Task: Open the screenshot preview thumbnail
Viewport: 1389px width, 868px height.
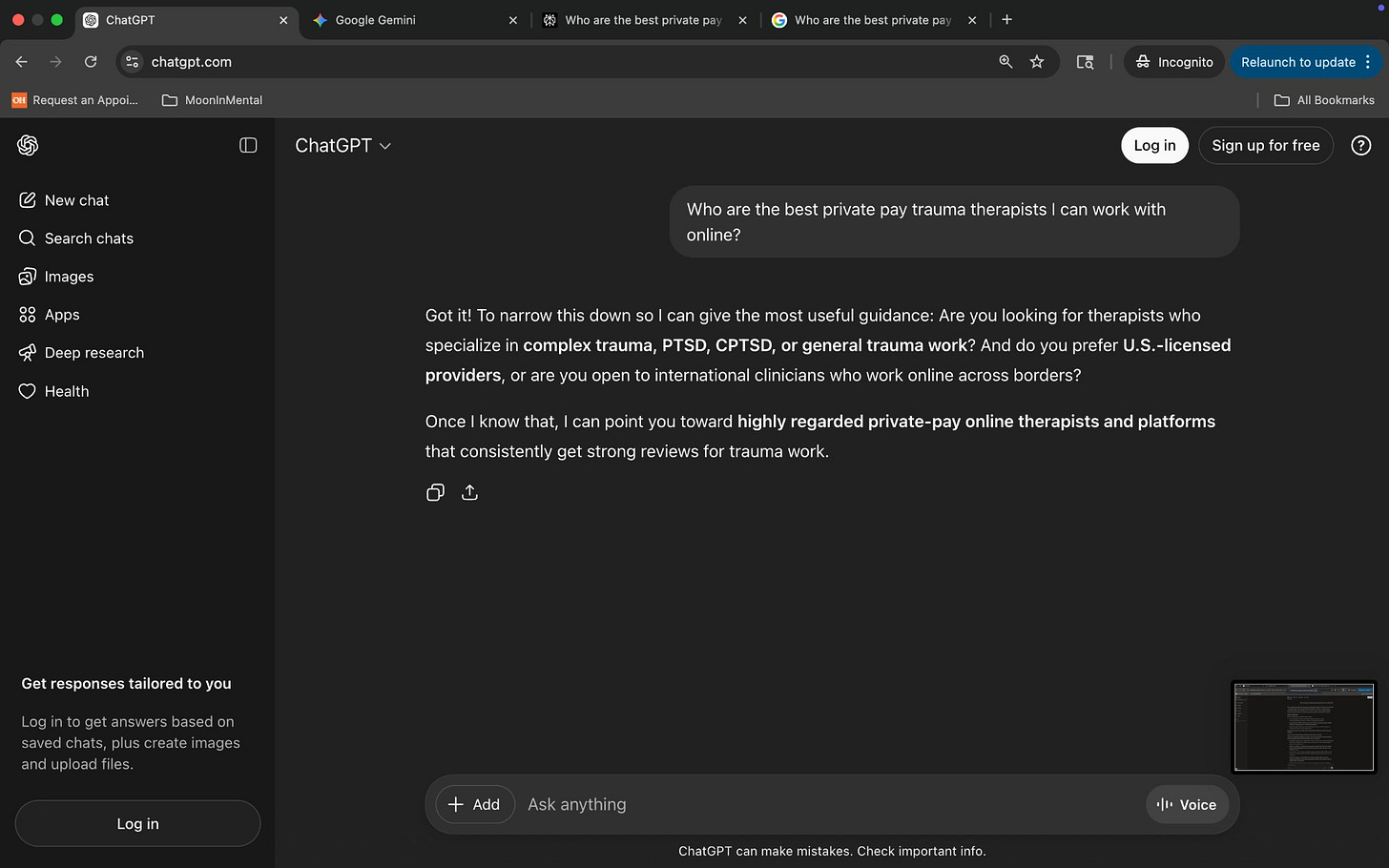Action: tap(1303, 726)
